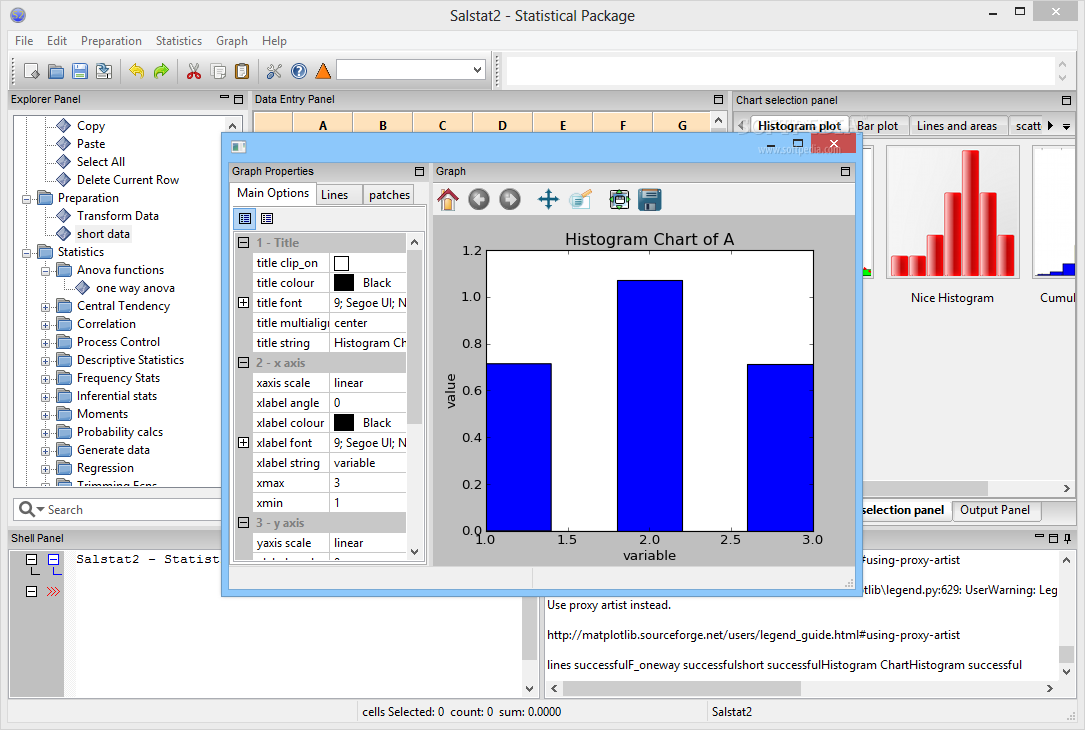This screenshot has width=1085, height=730.
Task: Open the Statistics menu
Action: [179, 41]
